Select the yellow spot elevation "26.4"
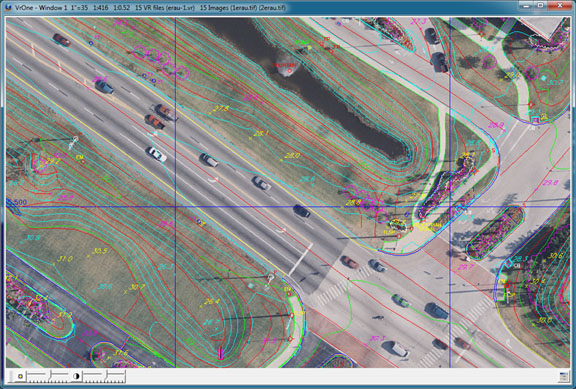This screenshot has height=389, width=576. (x=212, y=301)
